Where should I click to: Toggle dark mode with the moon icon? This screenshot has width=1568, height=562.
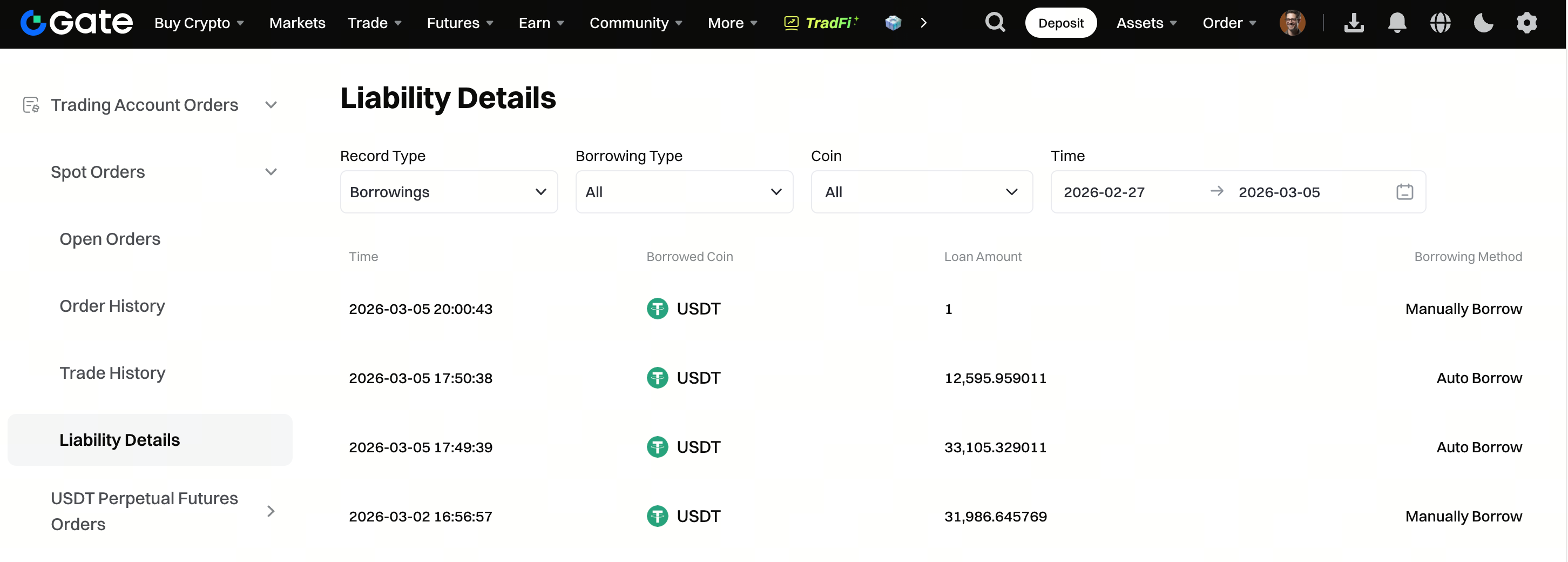coord(1483,23)
